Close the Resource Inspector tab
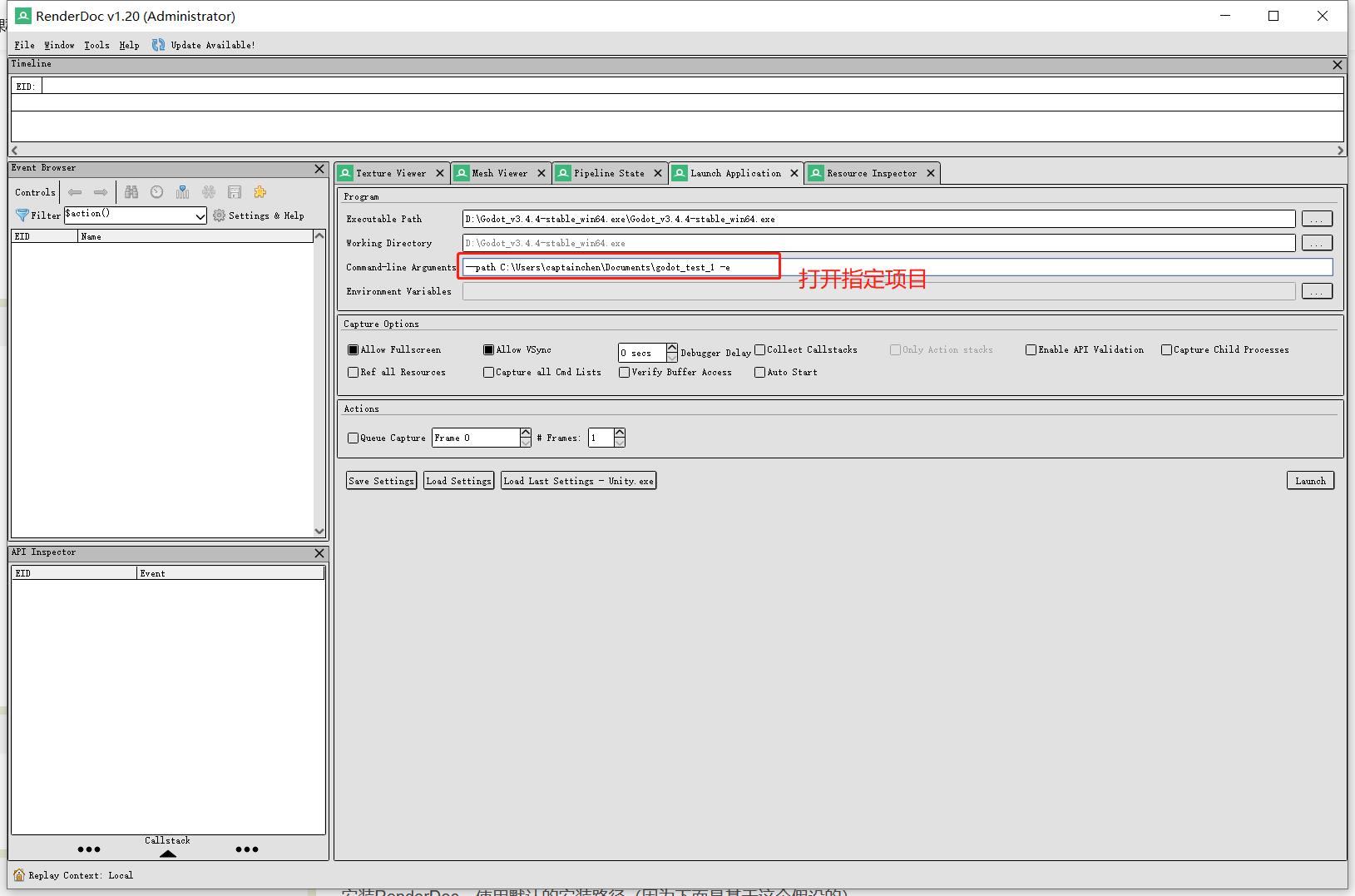 (x=931, y=173)
